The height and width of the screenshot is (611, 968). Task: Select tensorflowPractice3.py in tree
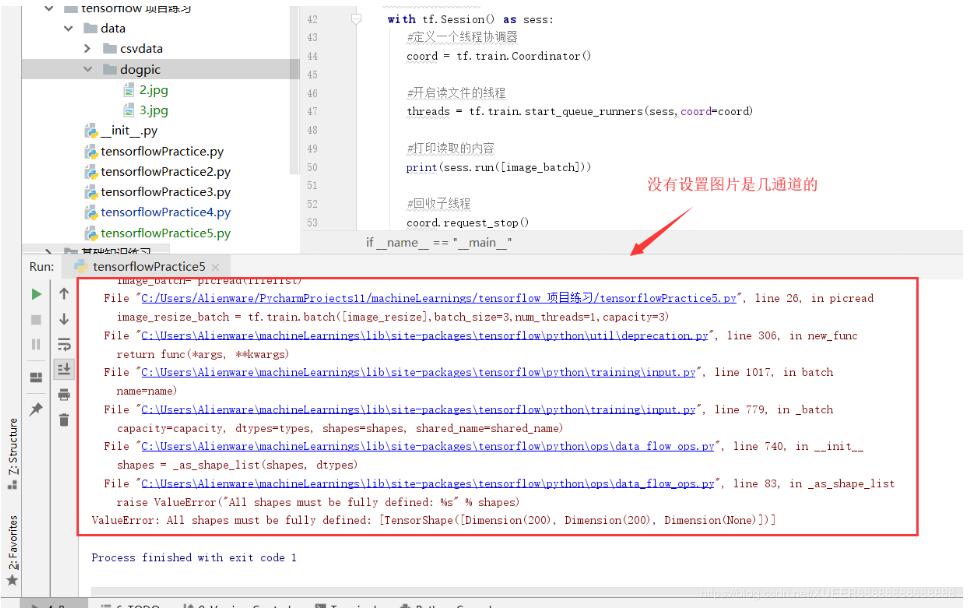pyautogui.click(x=166, y=192)
